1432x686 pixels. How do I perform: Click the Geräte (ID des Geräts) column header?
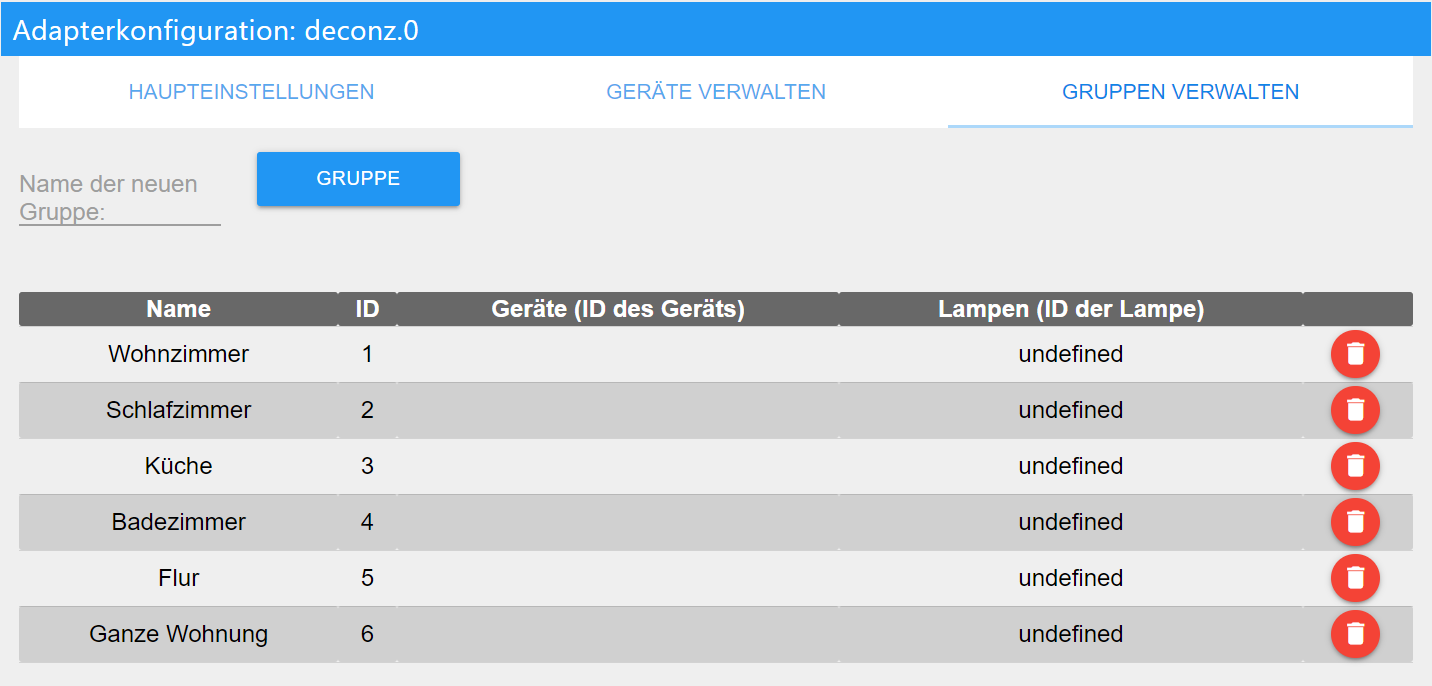point(617,309)
